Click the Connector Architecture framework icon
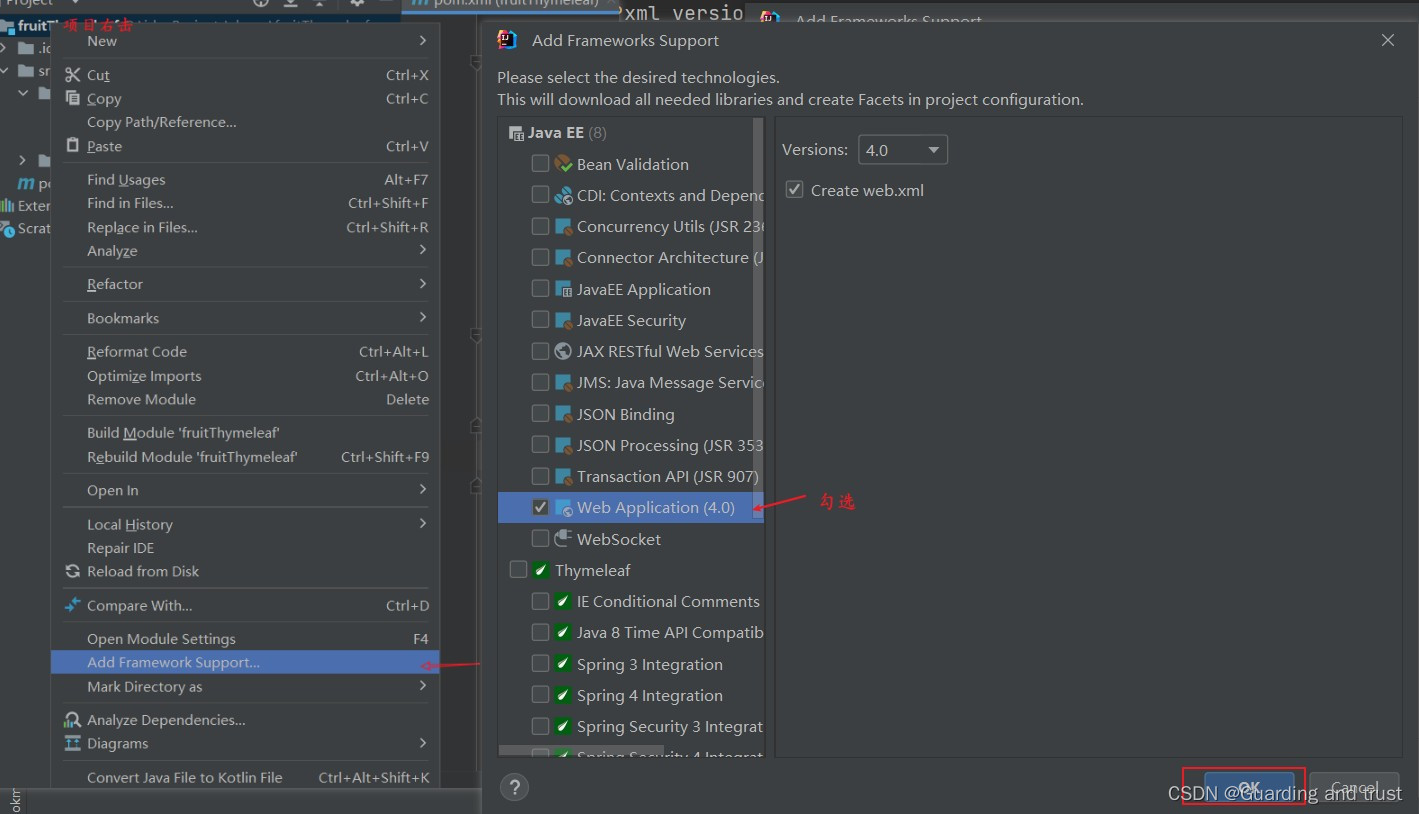 pos(563,257)
